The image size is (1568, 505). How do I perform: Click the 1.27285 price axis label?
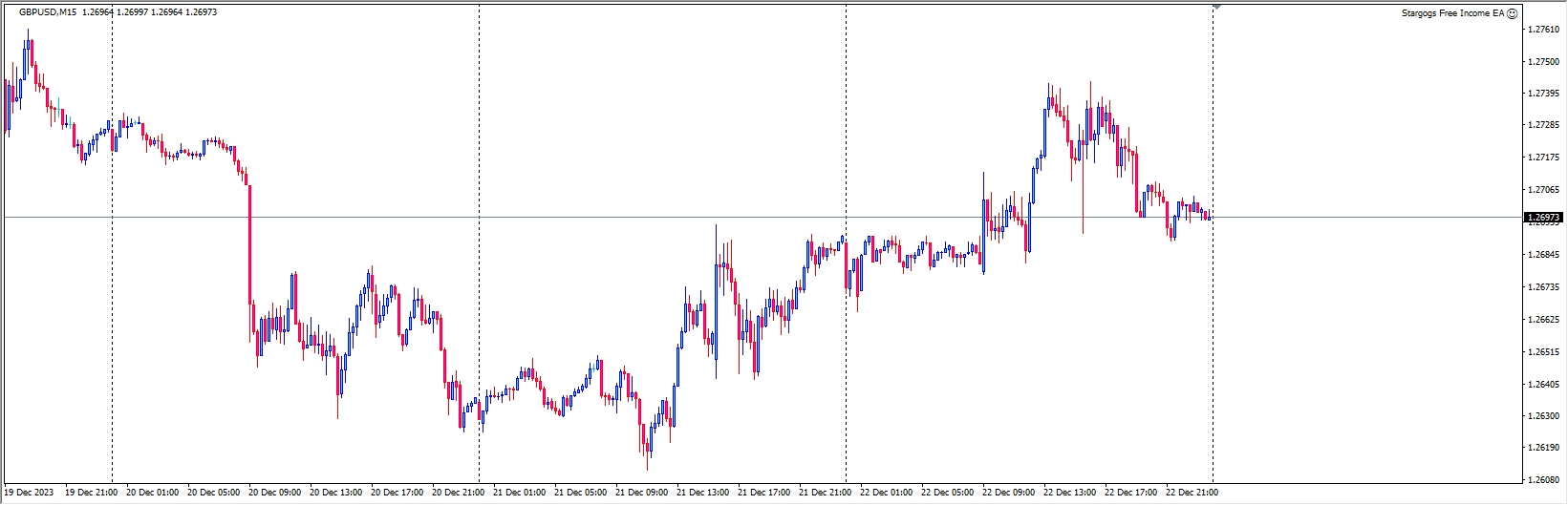click(1543, 125)
